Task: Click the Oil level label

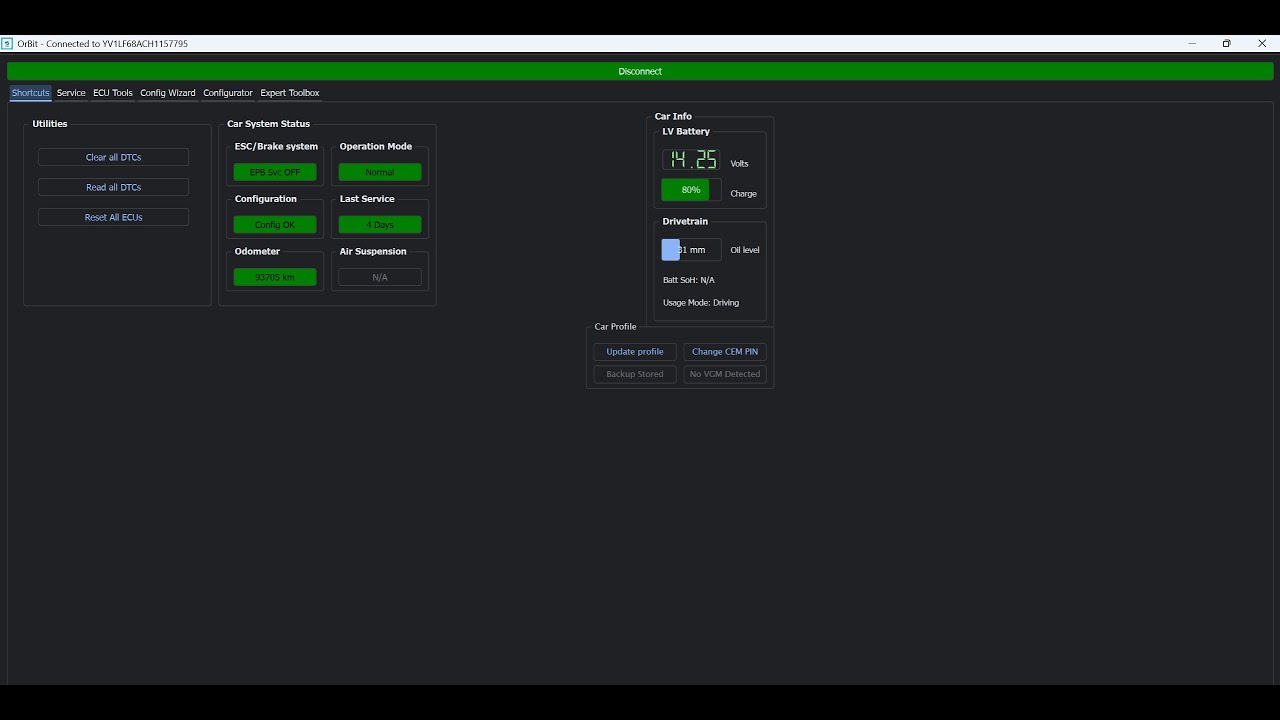Action: 745,250
